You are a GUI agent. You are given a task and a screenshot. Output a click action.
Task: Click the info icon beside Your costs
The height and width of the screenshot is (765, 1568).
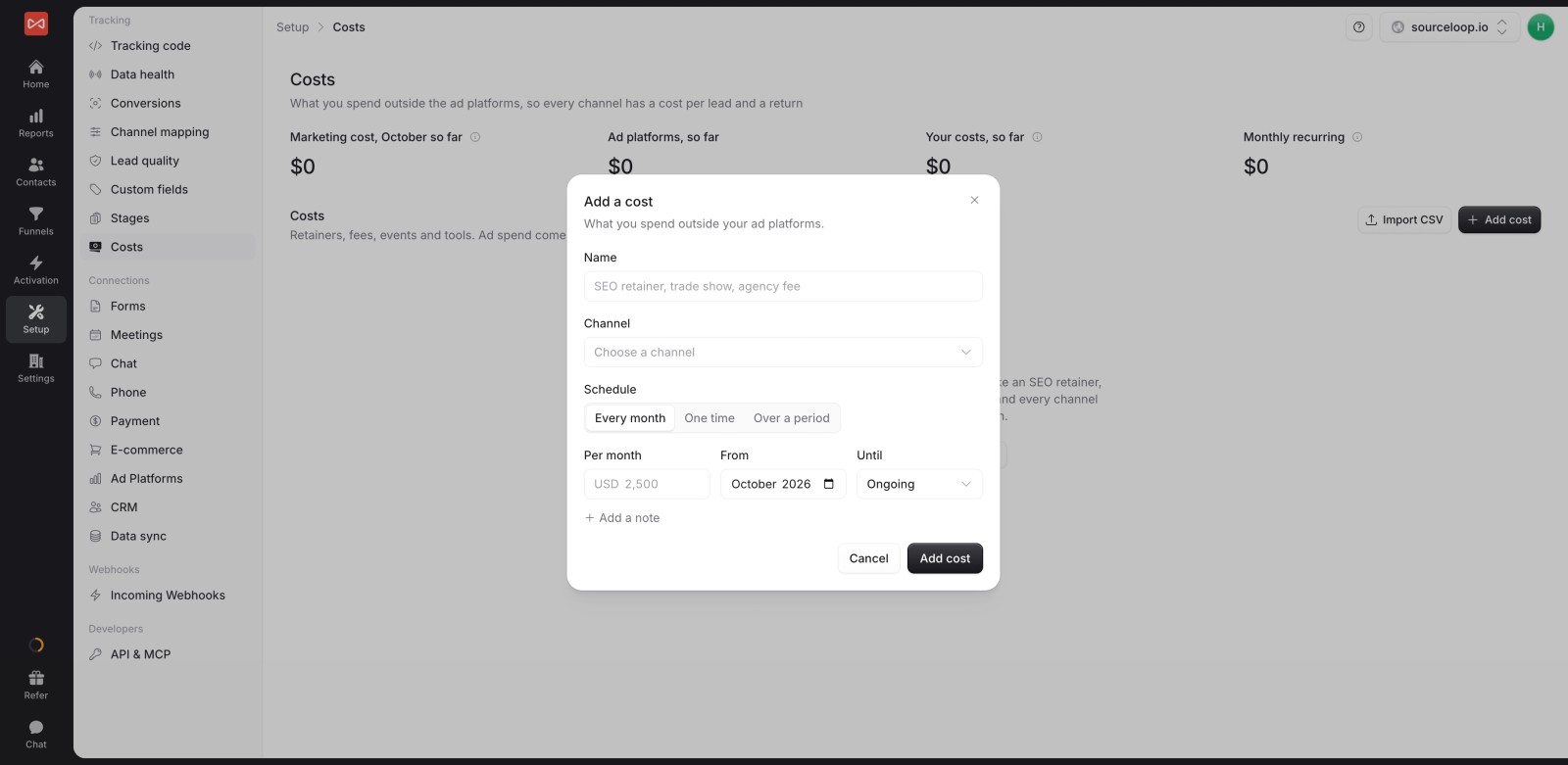[x=1037, y=137]
